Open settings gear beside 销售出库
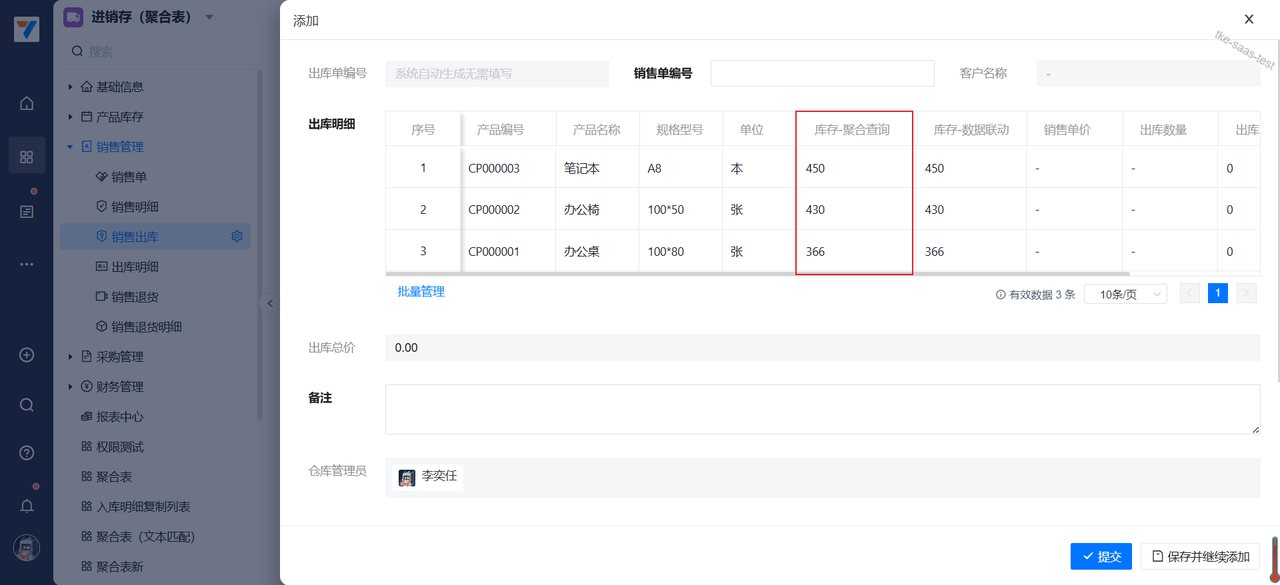The height and width of the screenshot is (585, 1280). pos(237,237)
